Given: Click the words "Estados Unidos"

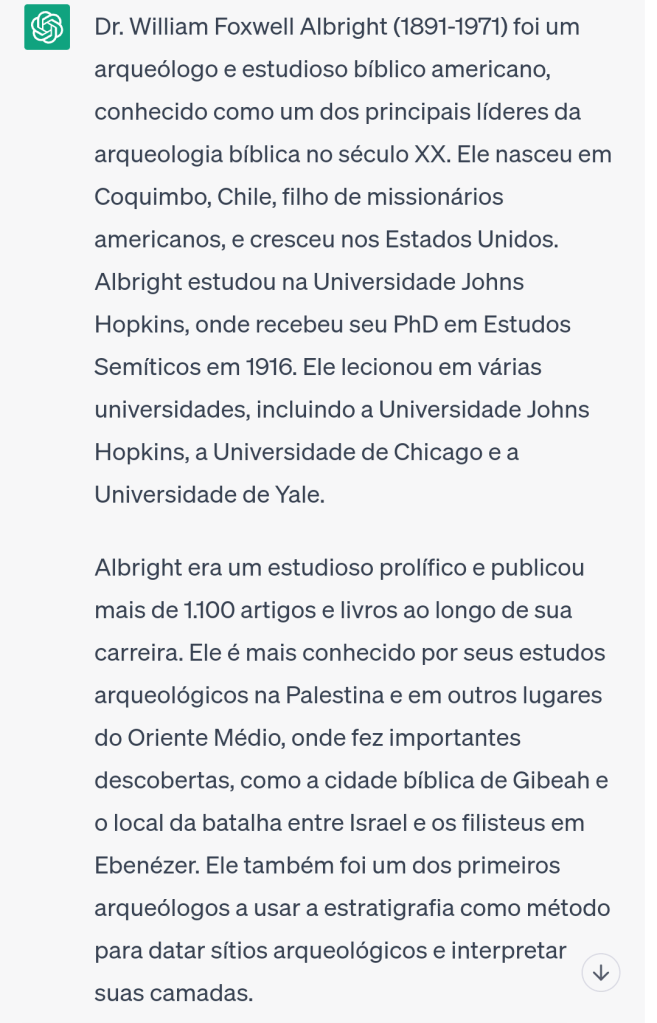Looking at the screenshot, I should point(470,240).
